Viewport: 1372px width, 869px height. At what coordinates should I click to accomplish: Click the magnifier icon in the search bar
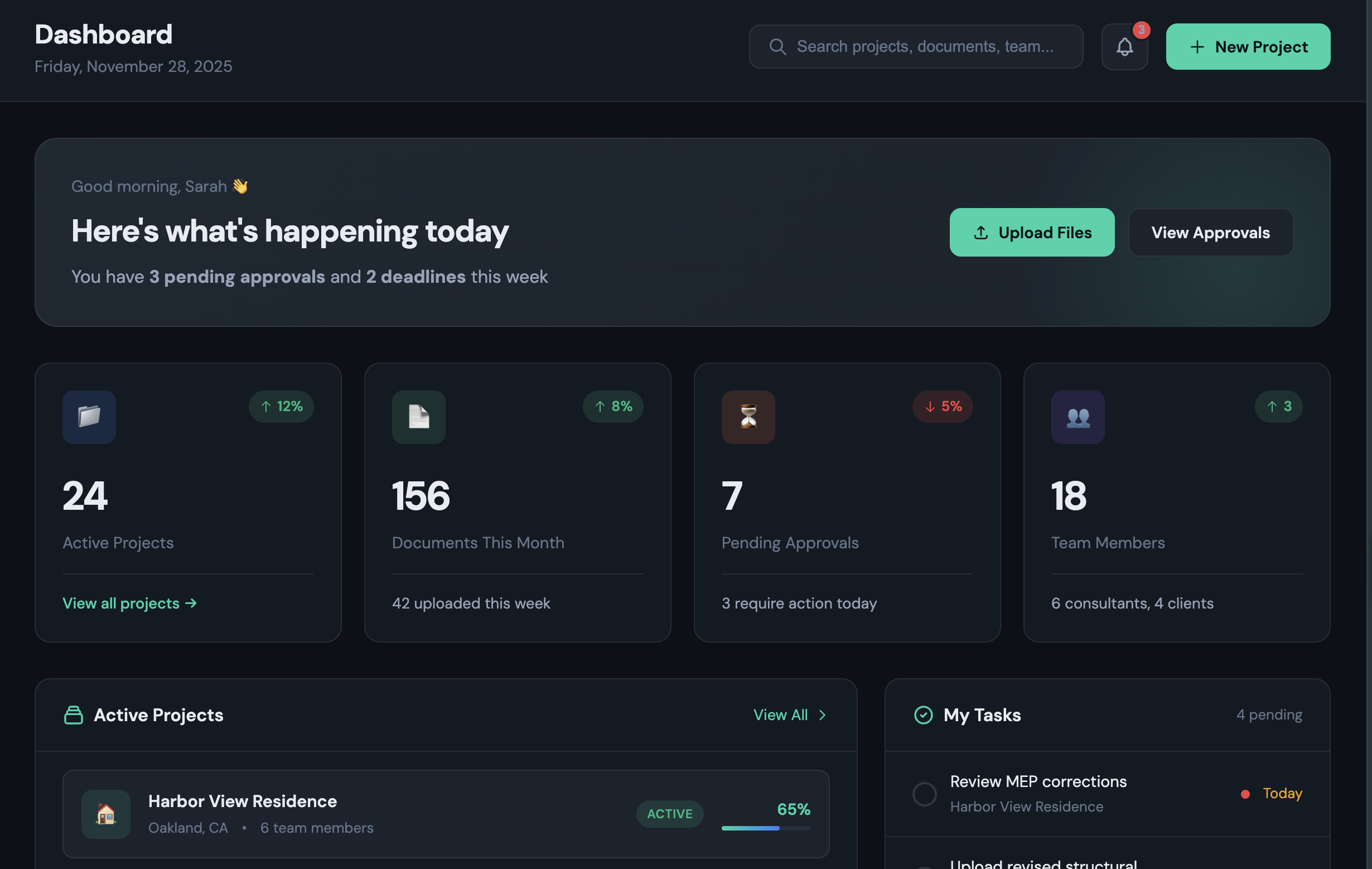click(776, 46)
